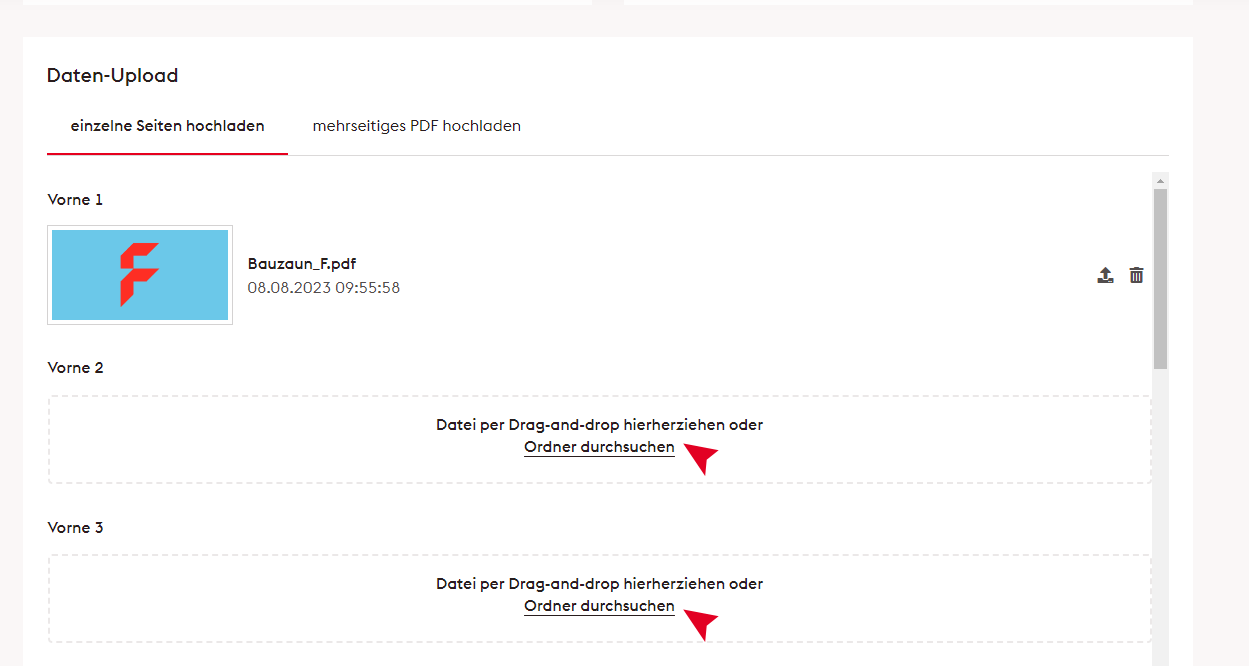Browse folders for Vorne 2 upload

coord(599,447)
